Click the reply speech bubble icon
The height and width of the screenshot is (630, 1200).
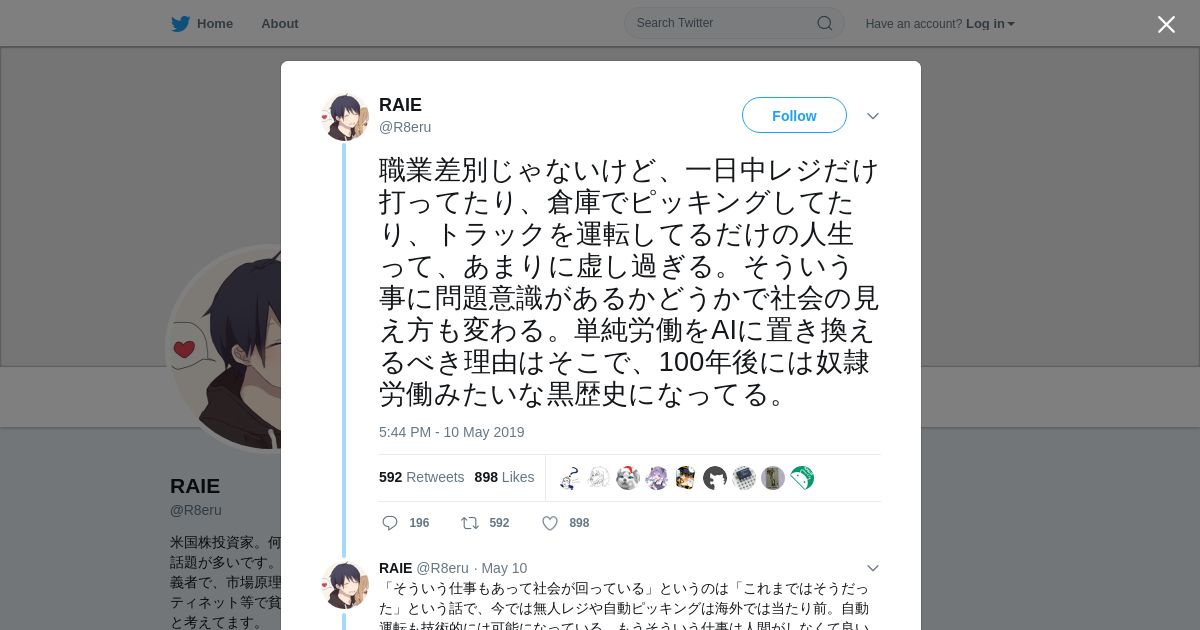point(390,523)
